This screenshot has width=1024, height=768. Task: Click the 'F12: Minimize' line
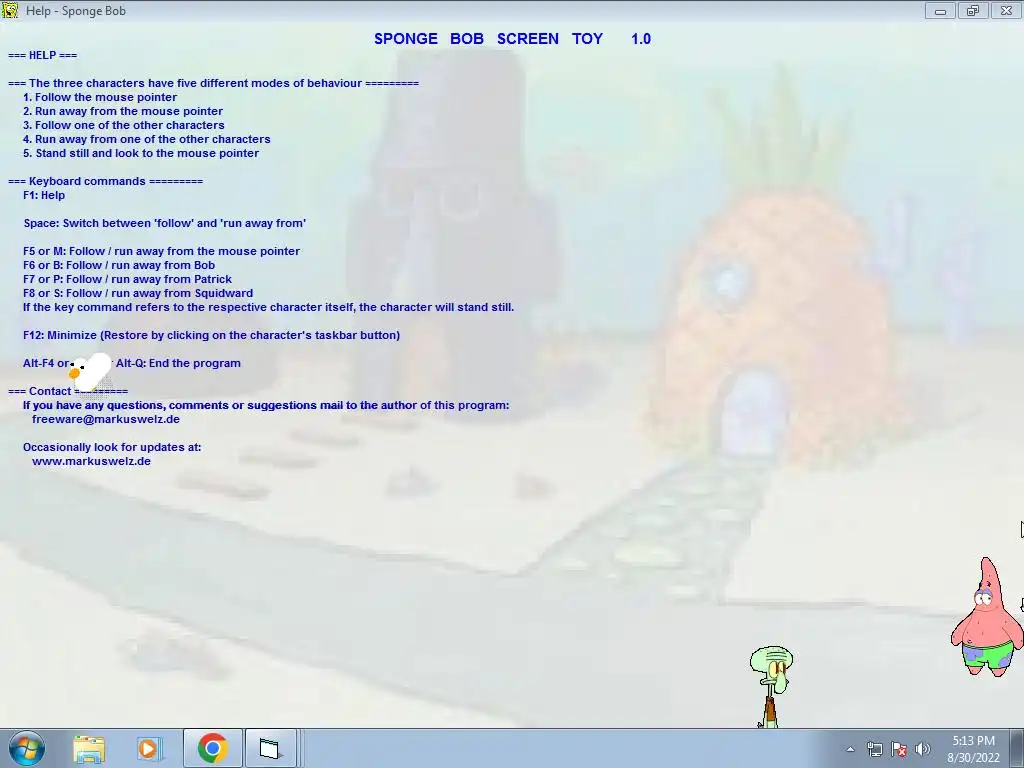[x=212, y=335]
